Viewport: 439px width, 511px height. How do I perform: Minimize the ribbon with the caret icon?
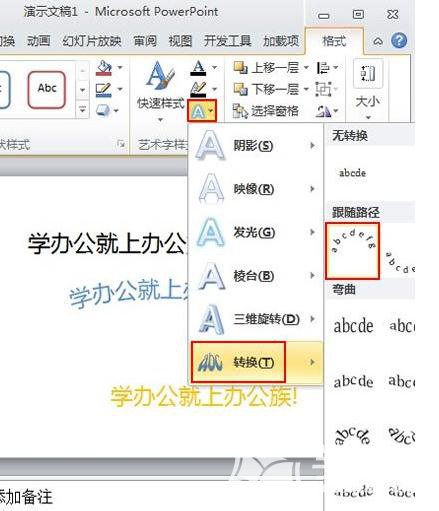coord(377,41)
